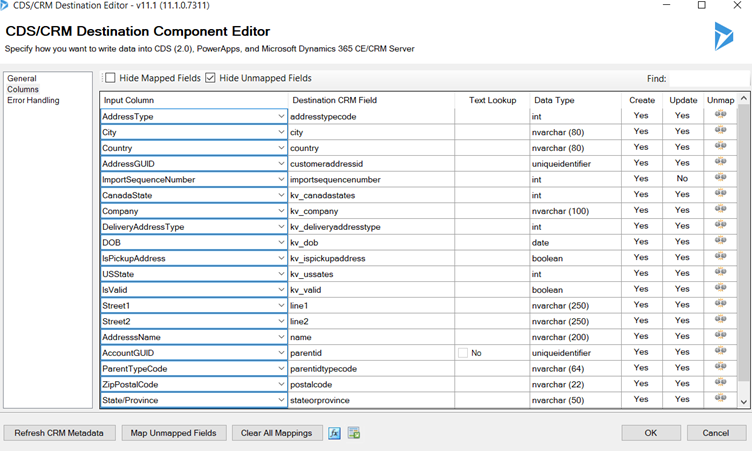Click the Clear All Mappings button
The height and width of the screenshot is (451, 752).
(276, 433)
